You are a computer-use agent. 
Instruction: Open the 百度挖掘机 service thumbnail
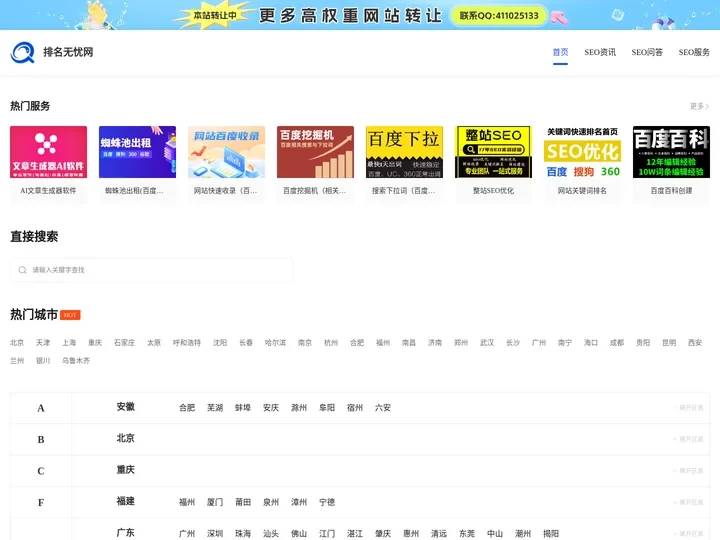click(x=315, y=152)
